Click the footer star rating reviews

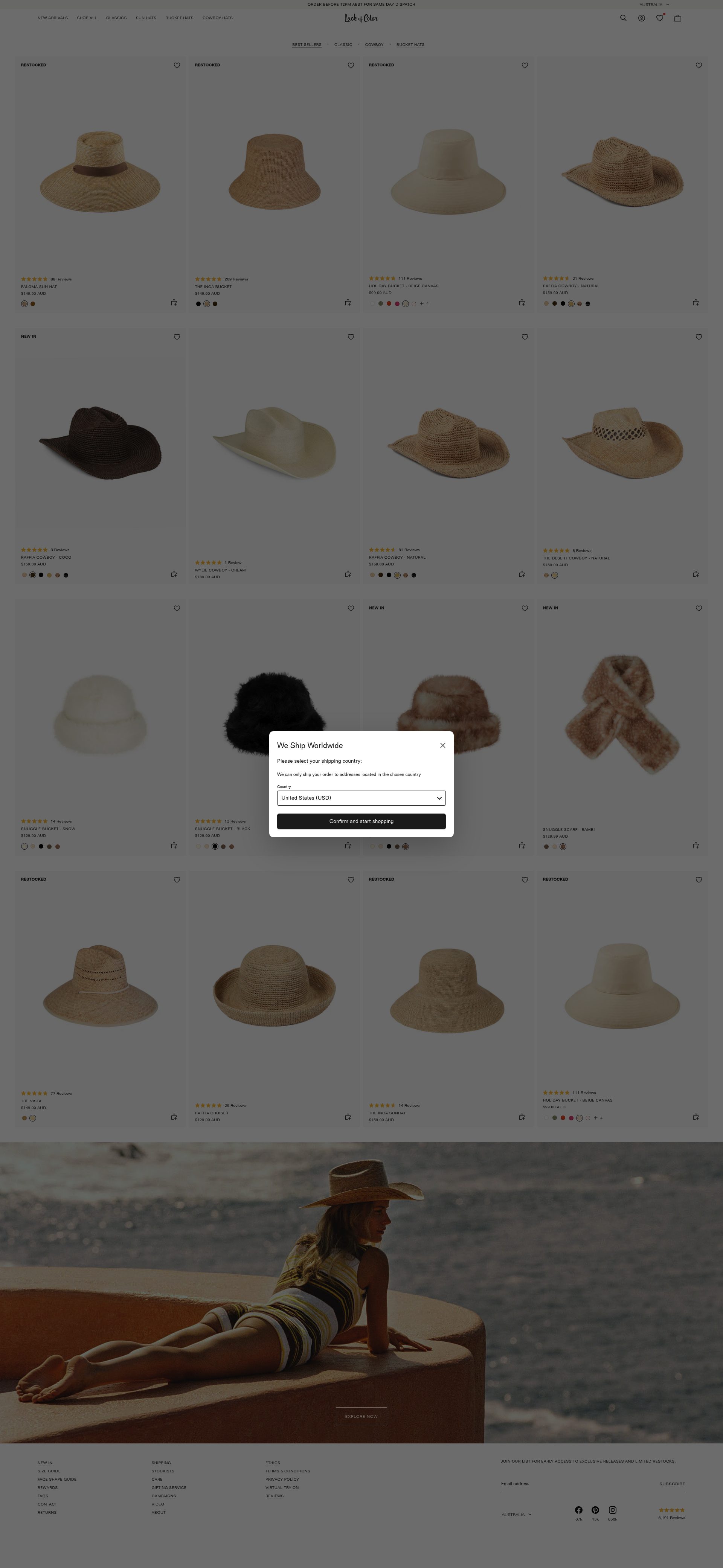click(672, 1513)
